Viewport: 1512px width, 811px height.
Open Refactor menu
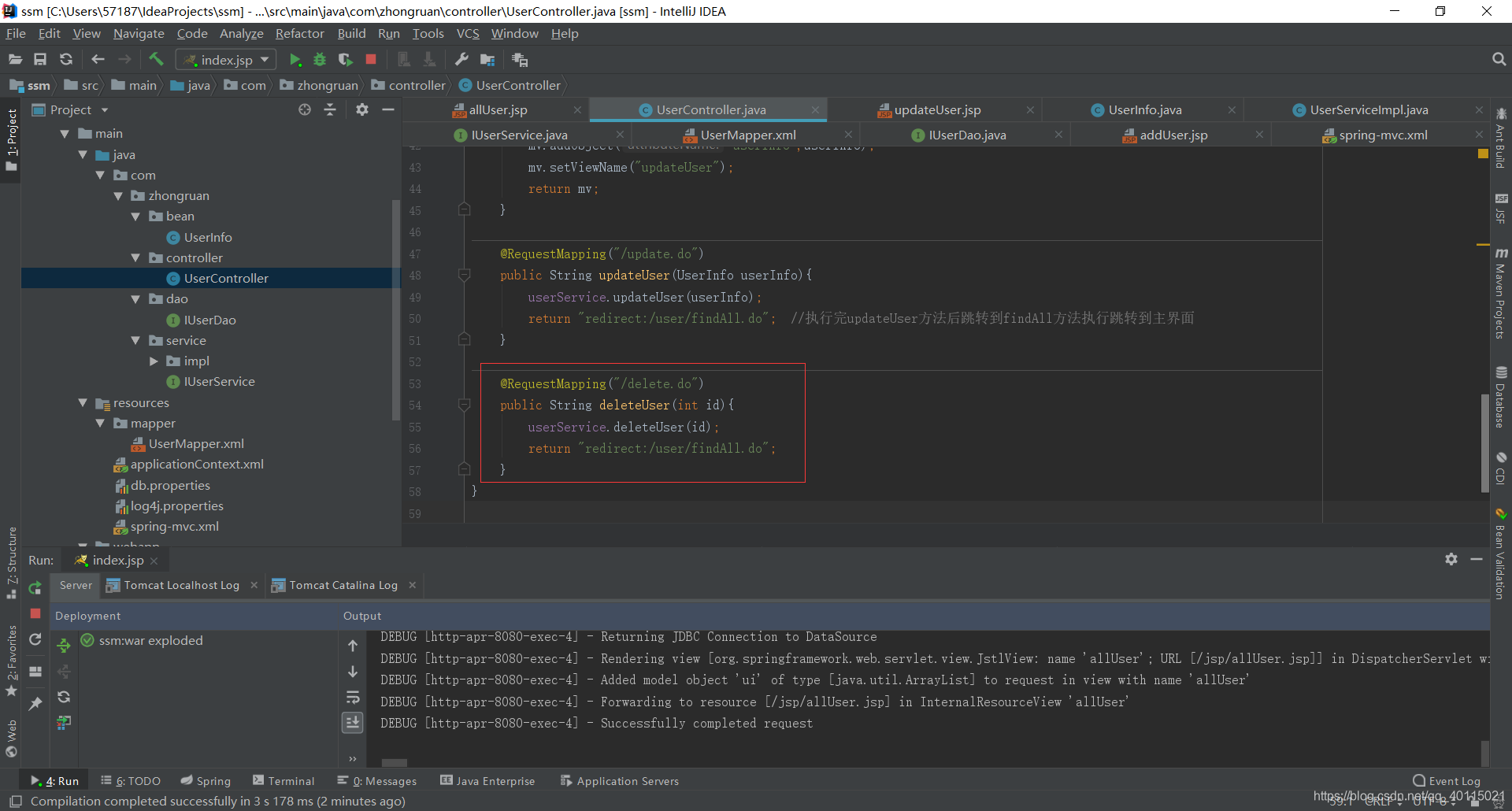pyautogui.click(x=299, y=34)
